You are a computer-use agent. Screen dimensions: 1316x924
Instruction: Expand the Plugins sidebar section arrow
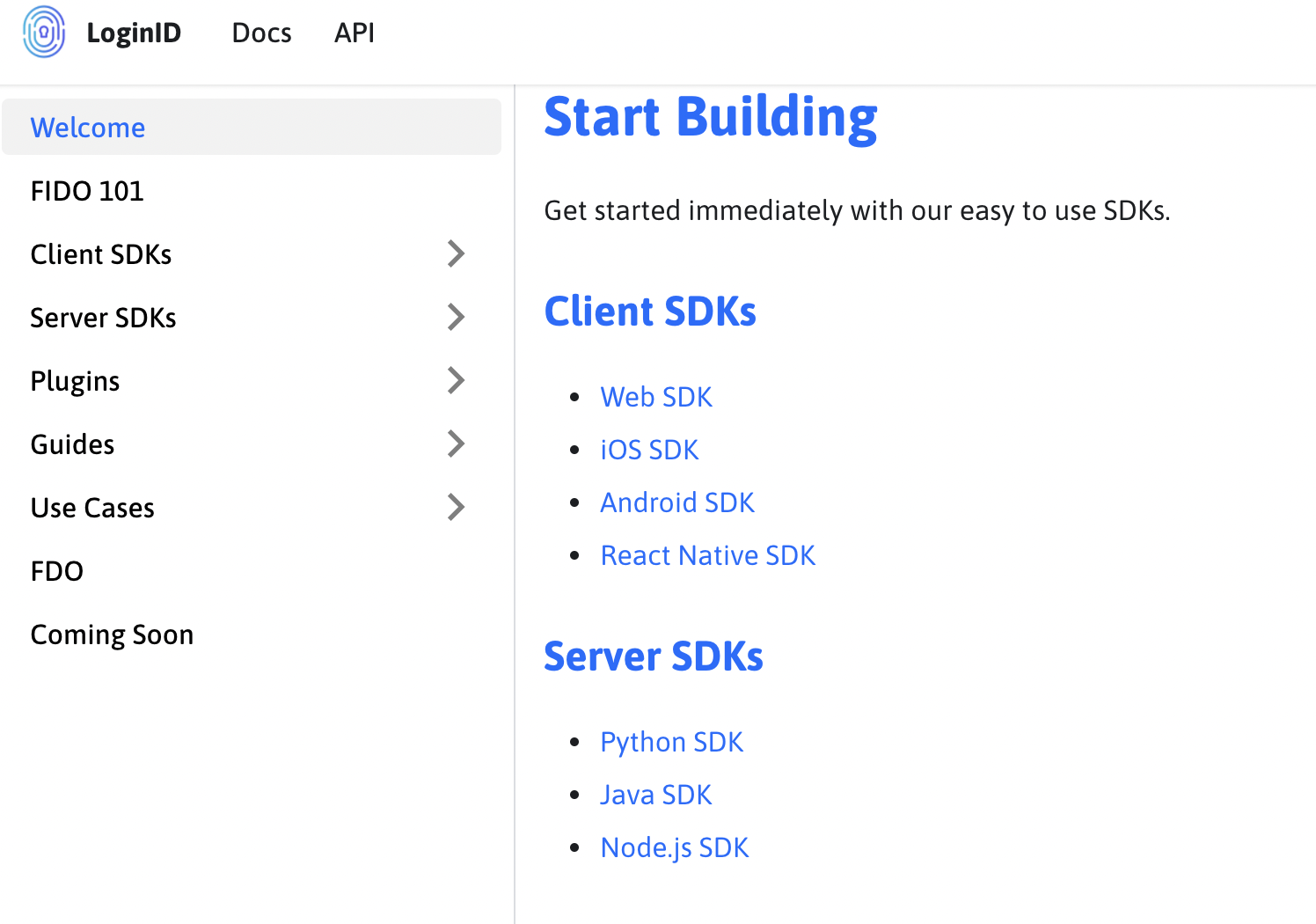pos(456,380)
